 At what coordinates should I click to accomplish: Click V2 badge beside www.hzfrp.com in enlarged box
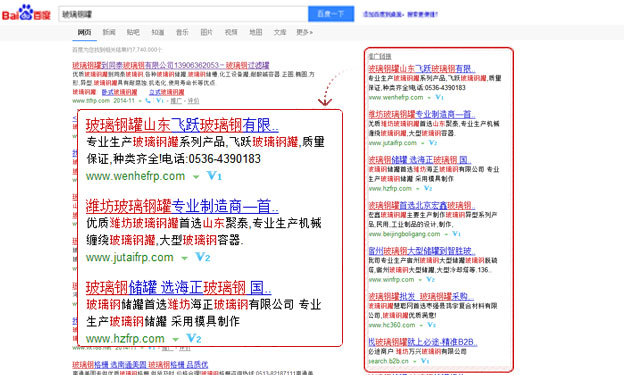click(194, 339)
